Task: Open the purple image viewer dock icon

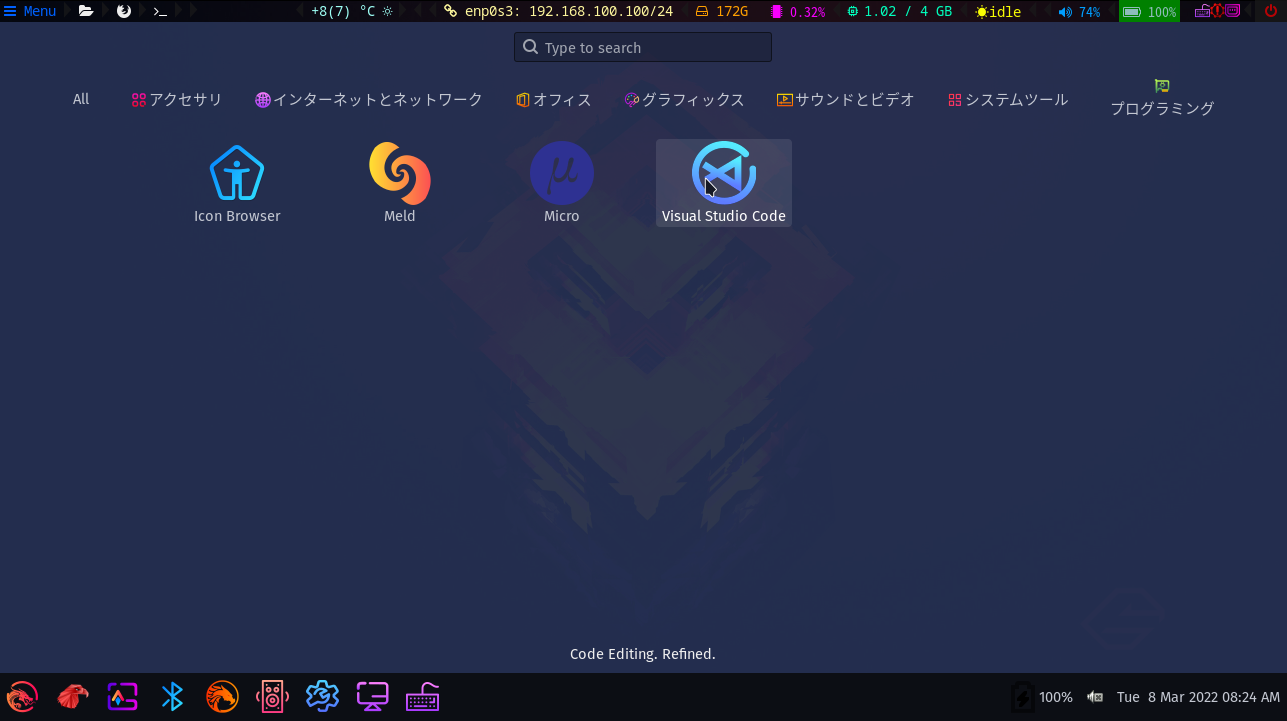Action: (x=122, y=696)
